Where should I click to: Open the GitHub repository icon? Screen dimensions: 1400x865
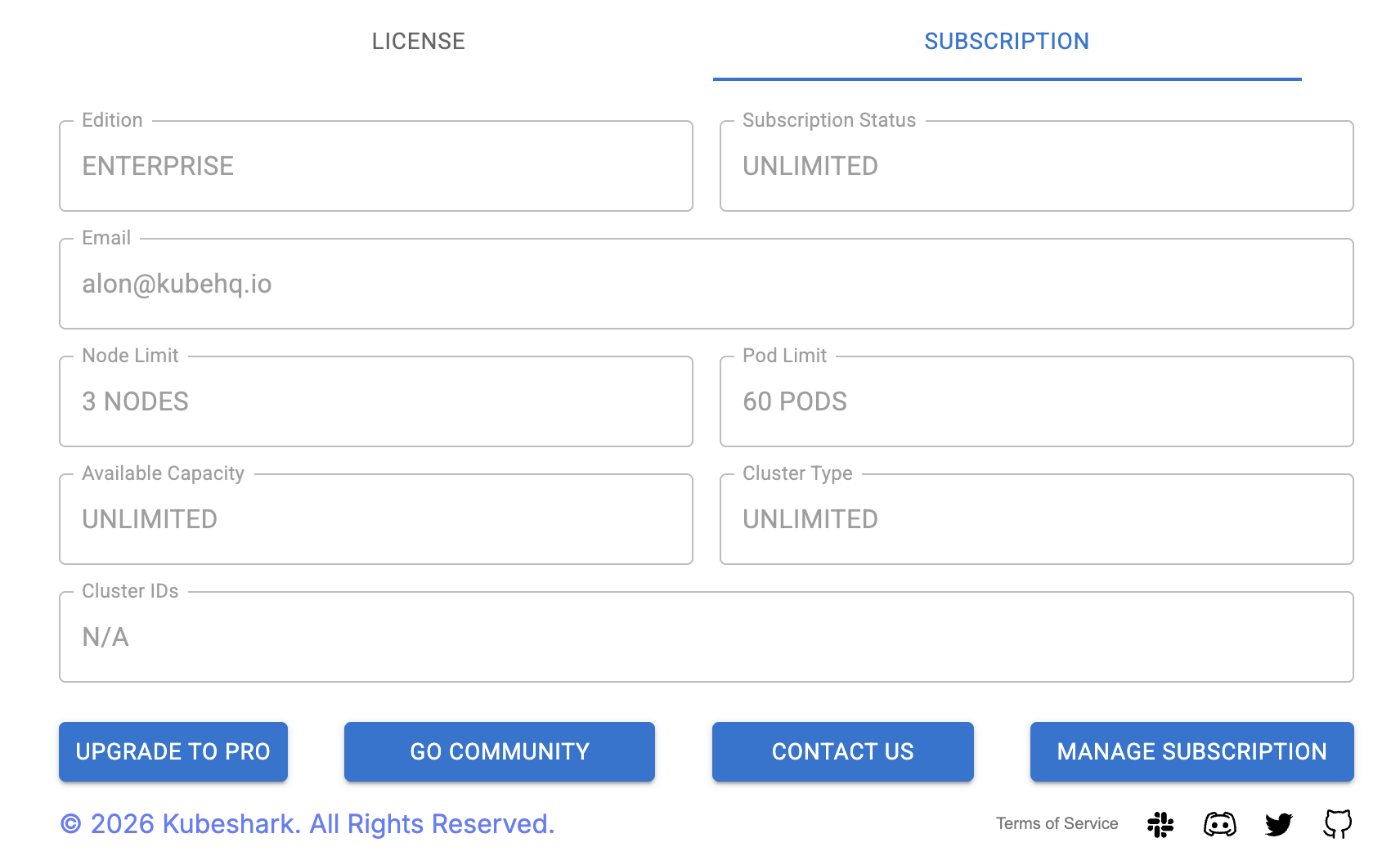point(1338,824)
